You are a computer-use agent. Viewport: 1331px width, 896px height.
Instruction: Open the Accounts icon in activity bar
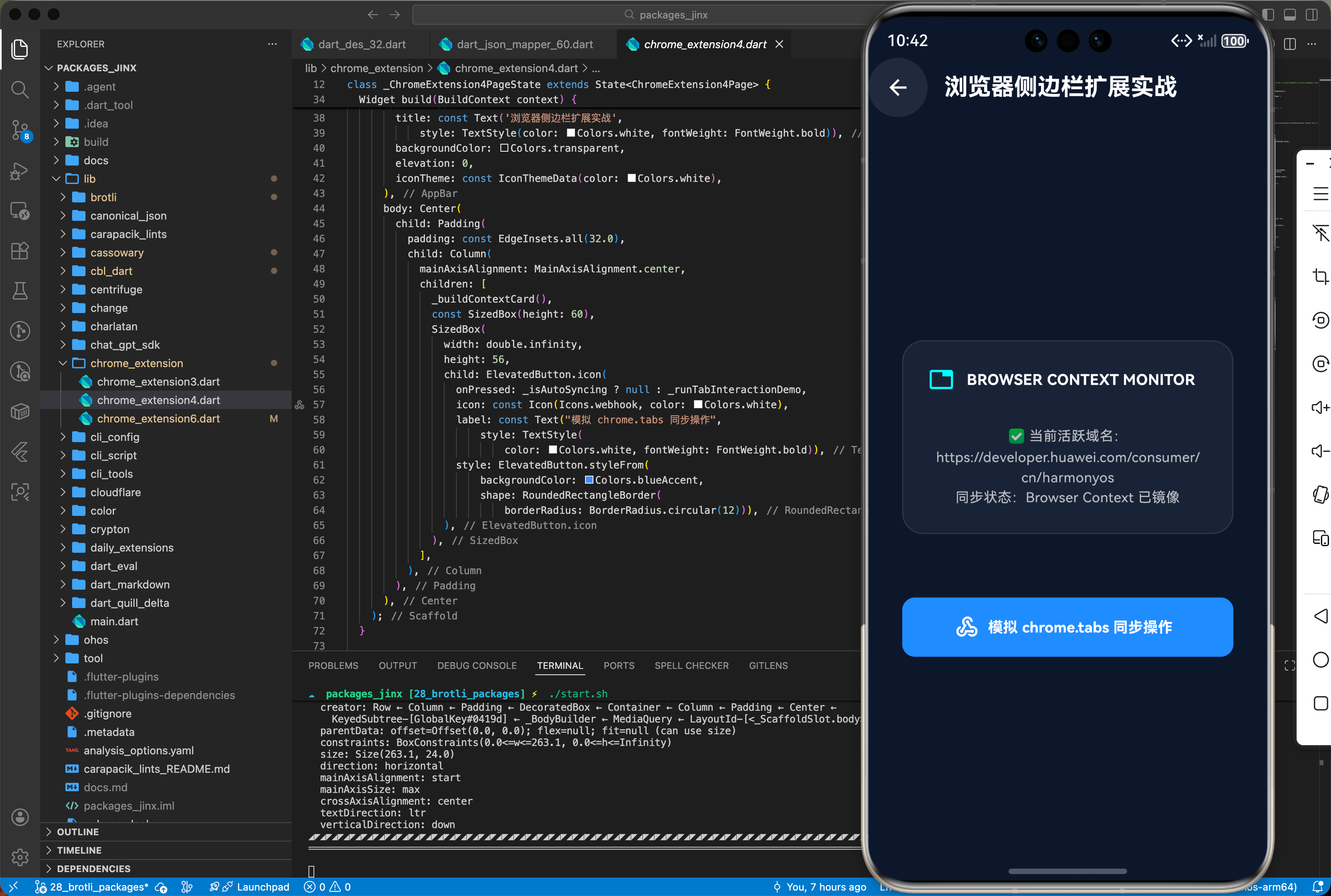tap(20, 816)
